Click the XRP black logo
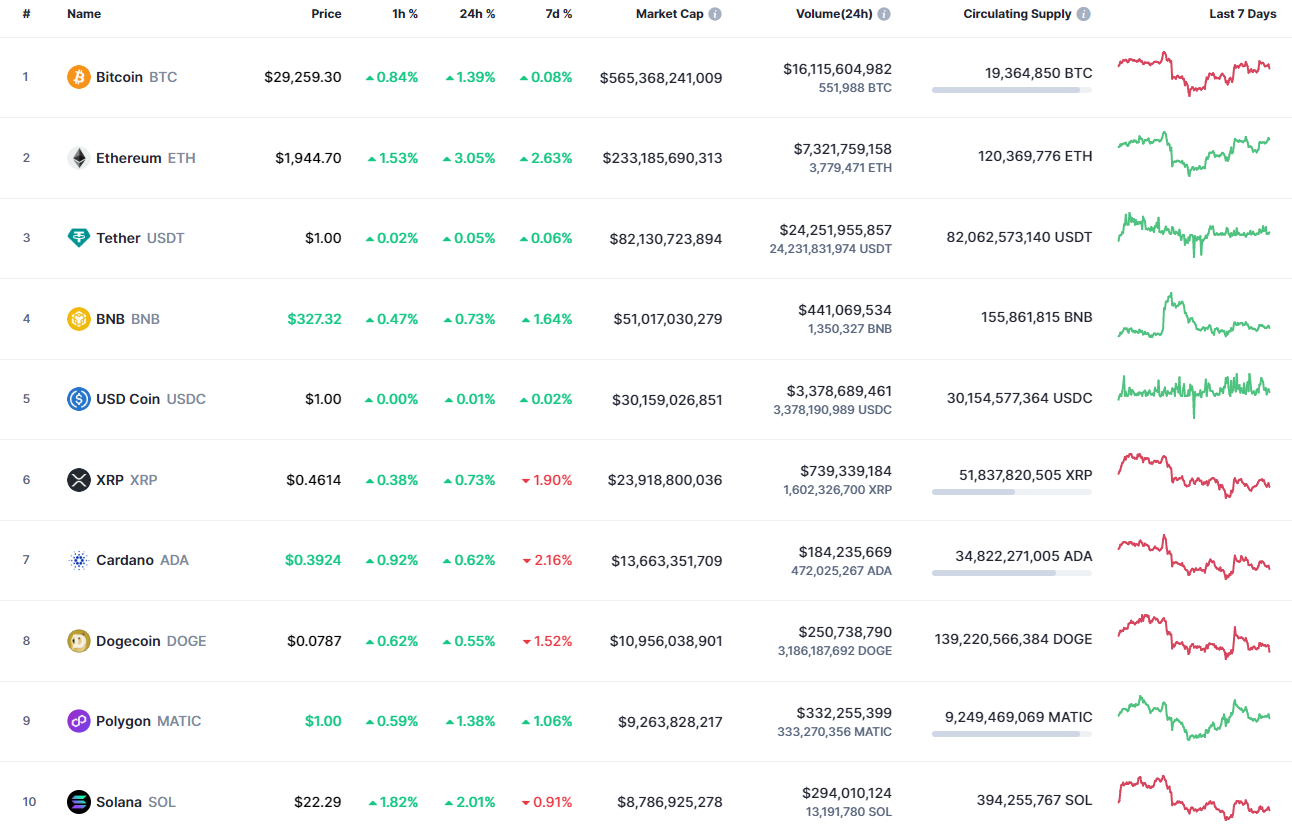1292x840 pixels. coord(78,479)
